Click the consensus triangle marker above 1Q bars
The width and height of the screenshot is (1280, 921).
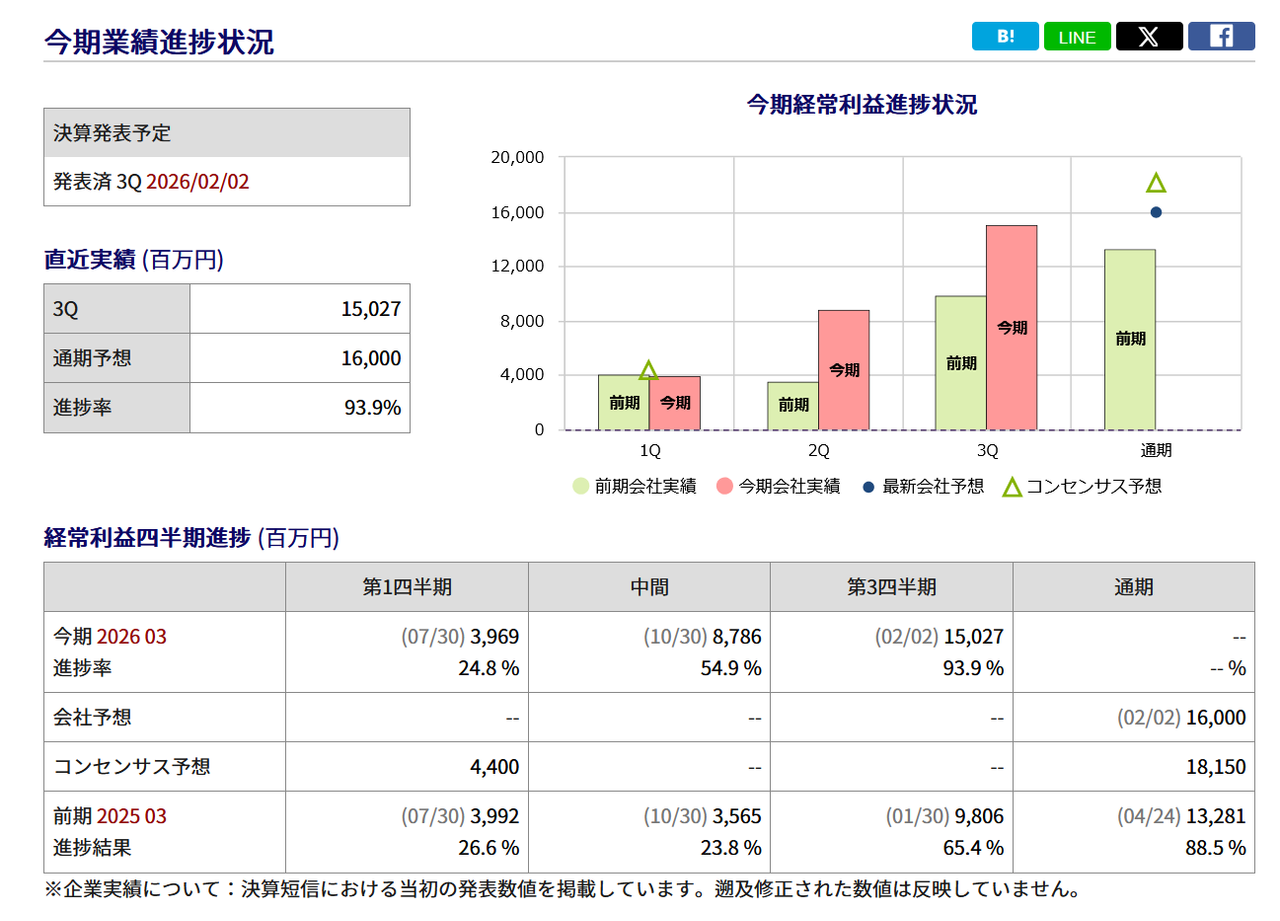(648, 371)
